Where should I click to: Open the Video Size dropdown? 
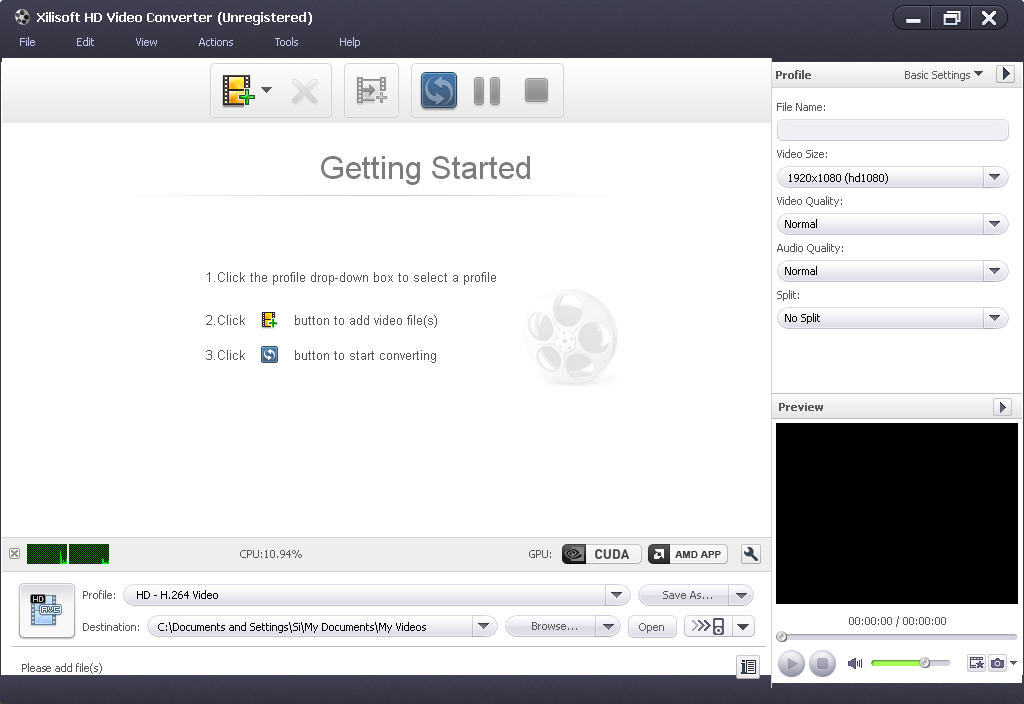pyautogui.click(x=995, y=177)
